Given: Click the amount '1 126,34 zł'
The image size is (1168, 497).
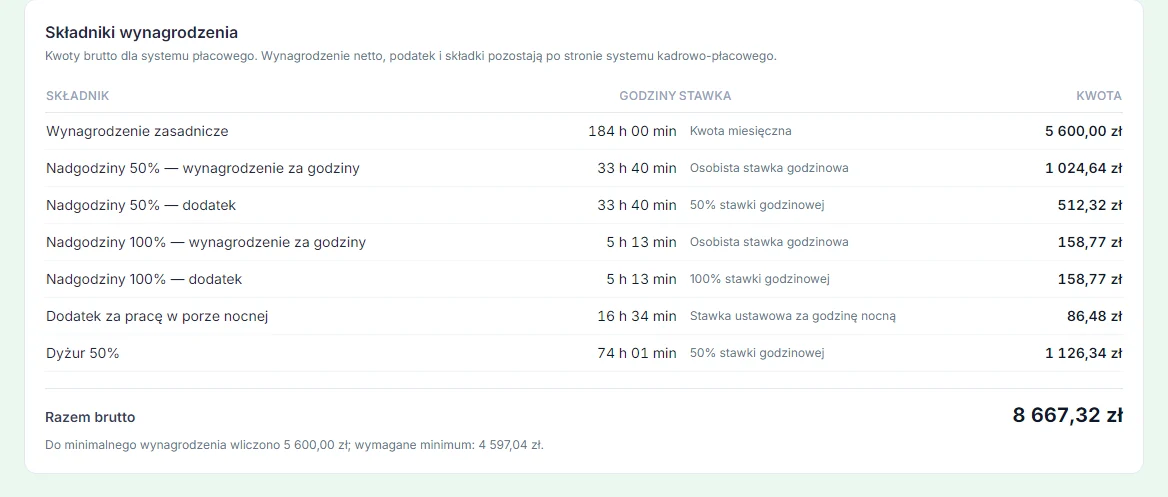Looking at the screenshot, I should [1083, 353].
